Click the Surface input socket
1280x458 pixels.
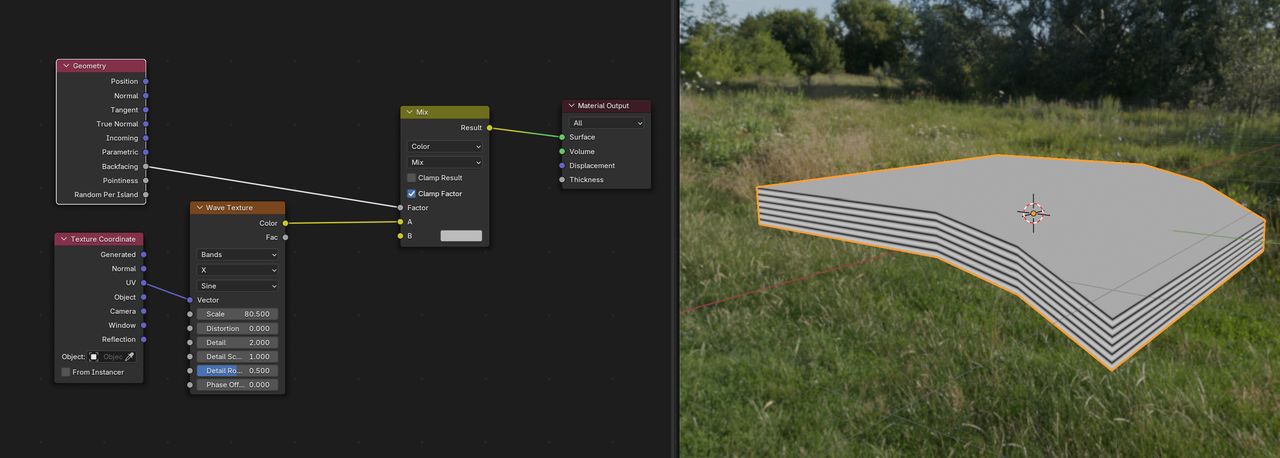(562, 137)
